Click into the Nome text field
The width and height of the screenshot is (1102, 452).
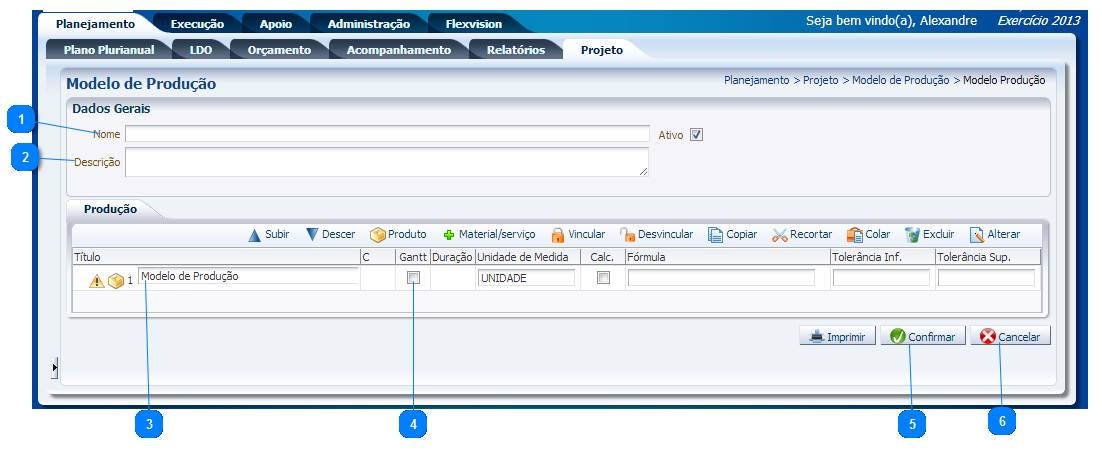click(387, 134)
